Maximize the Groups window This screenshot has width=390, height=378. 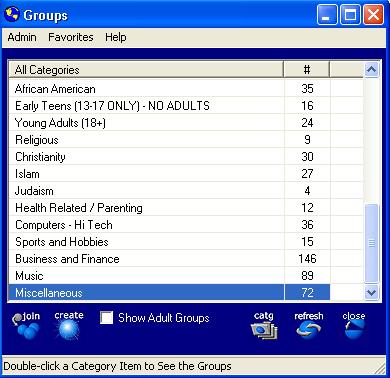[350, 15]
